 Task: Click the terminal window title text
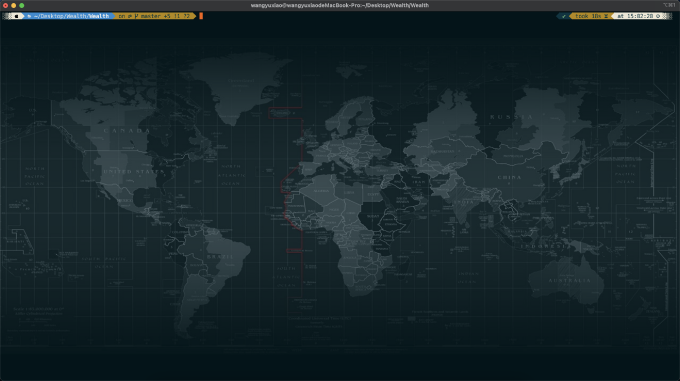[340, 5]
